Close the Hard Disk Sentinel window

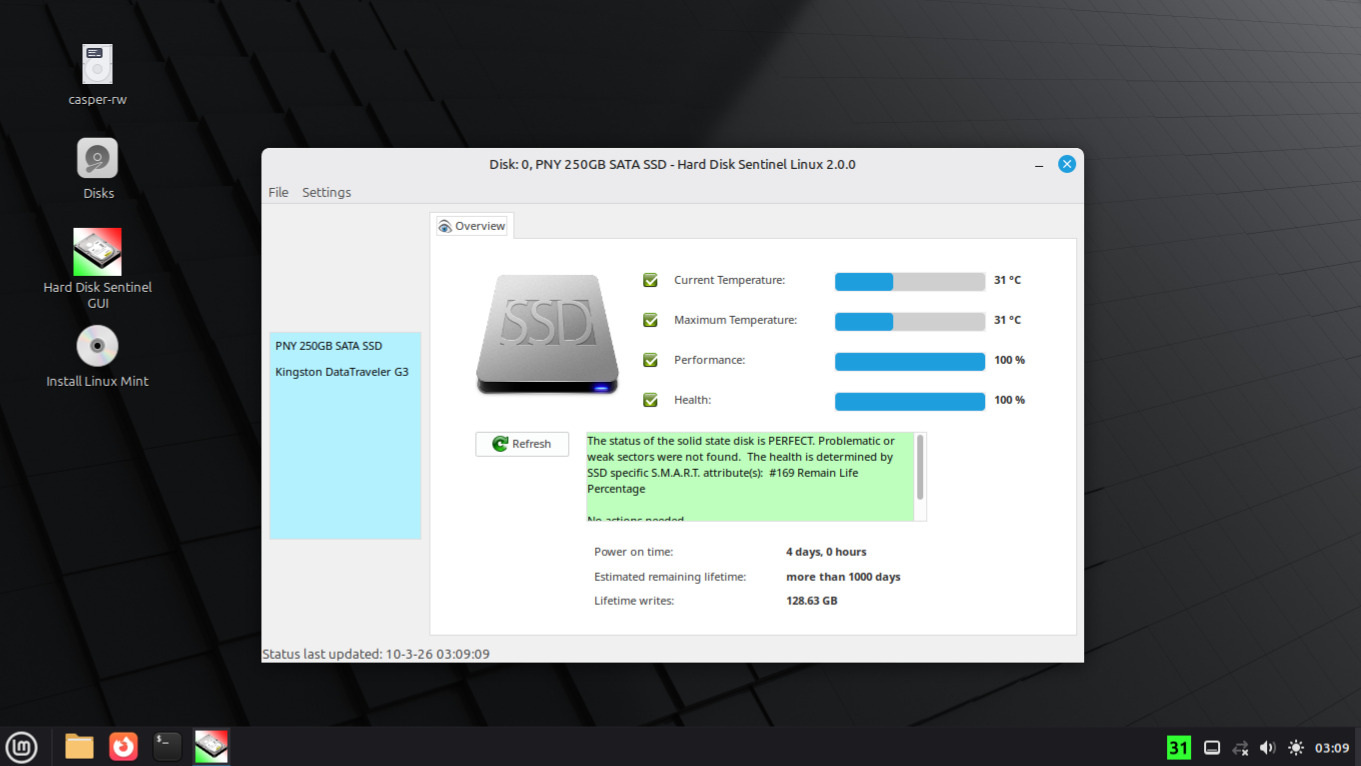[1067, 164]
